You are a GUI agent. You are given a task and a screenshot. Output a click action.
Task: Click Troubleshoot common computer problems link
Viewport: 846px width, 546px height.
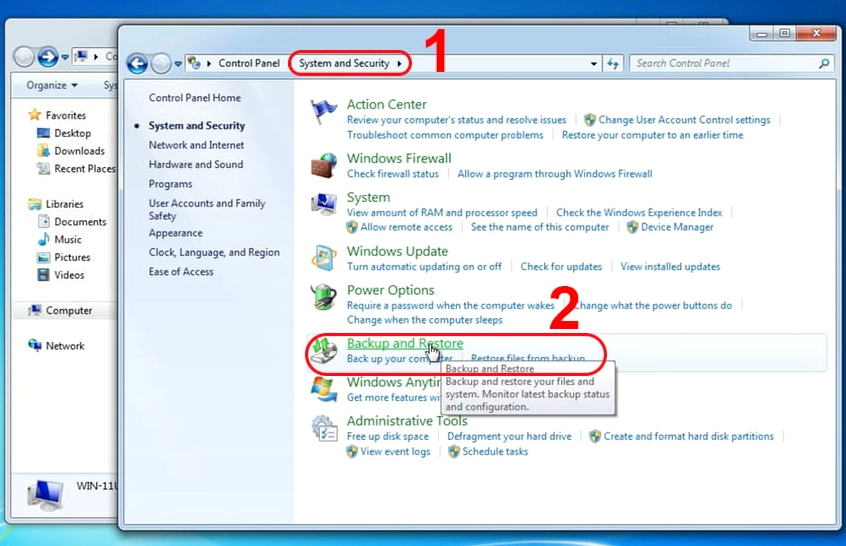click(445, 135)
